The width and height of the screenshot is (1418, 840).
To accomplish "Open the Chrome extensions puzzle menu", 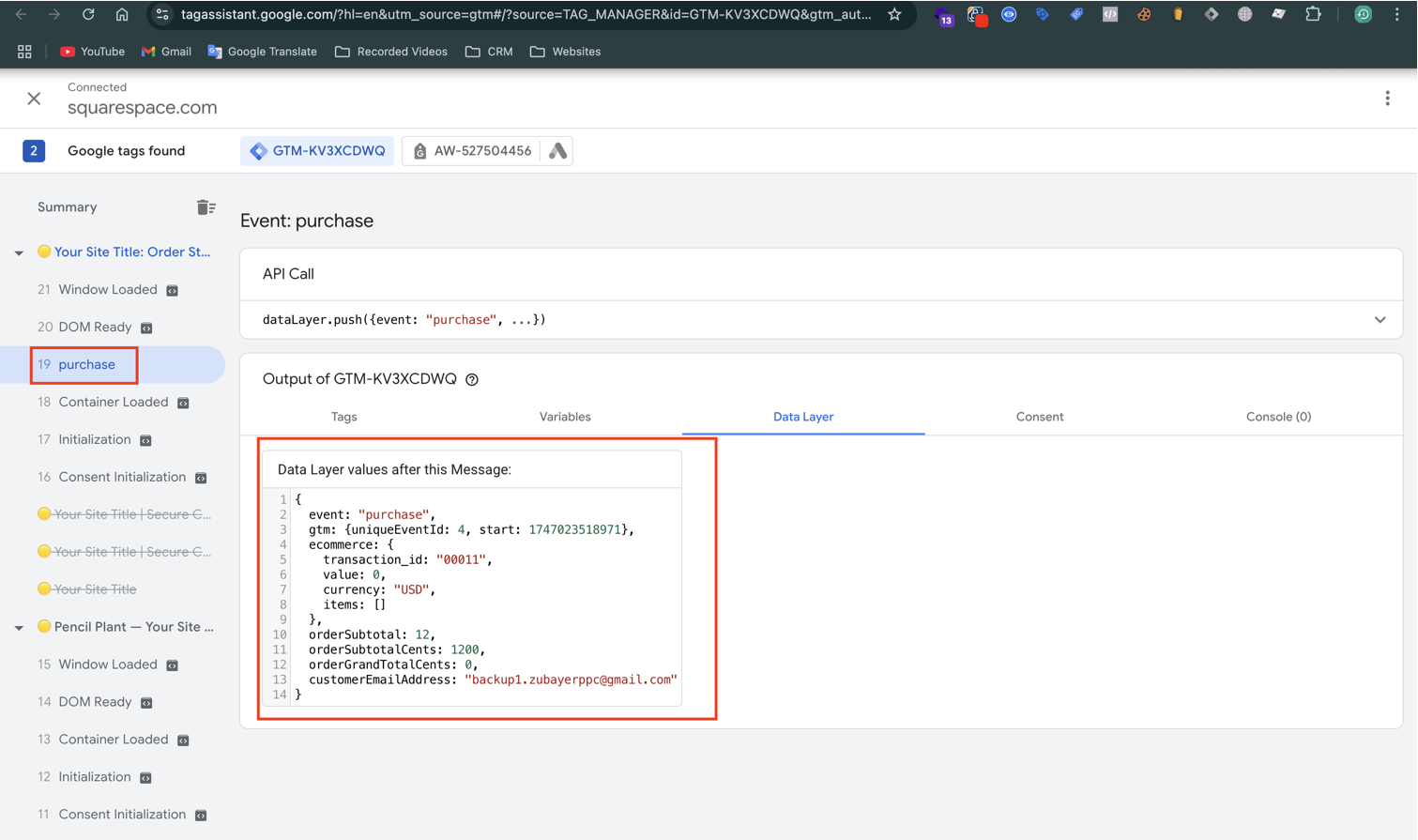I will click(x=1313, y=15).
